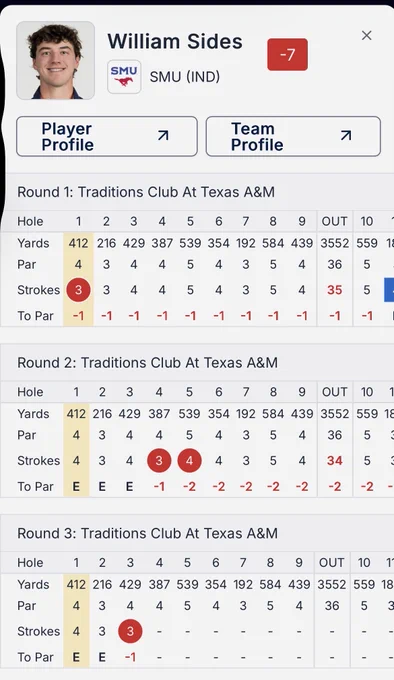Select the Round 1 Traditions Club heading
The height and width of the screenshot is (680, 394).
pos(146,192)
